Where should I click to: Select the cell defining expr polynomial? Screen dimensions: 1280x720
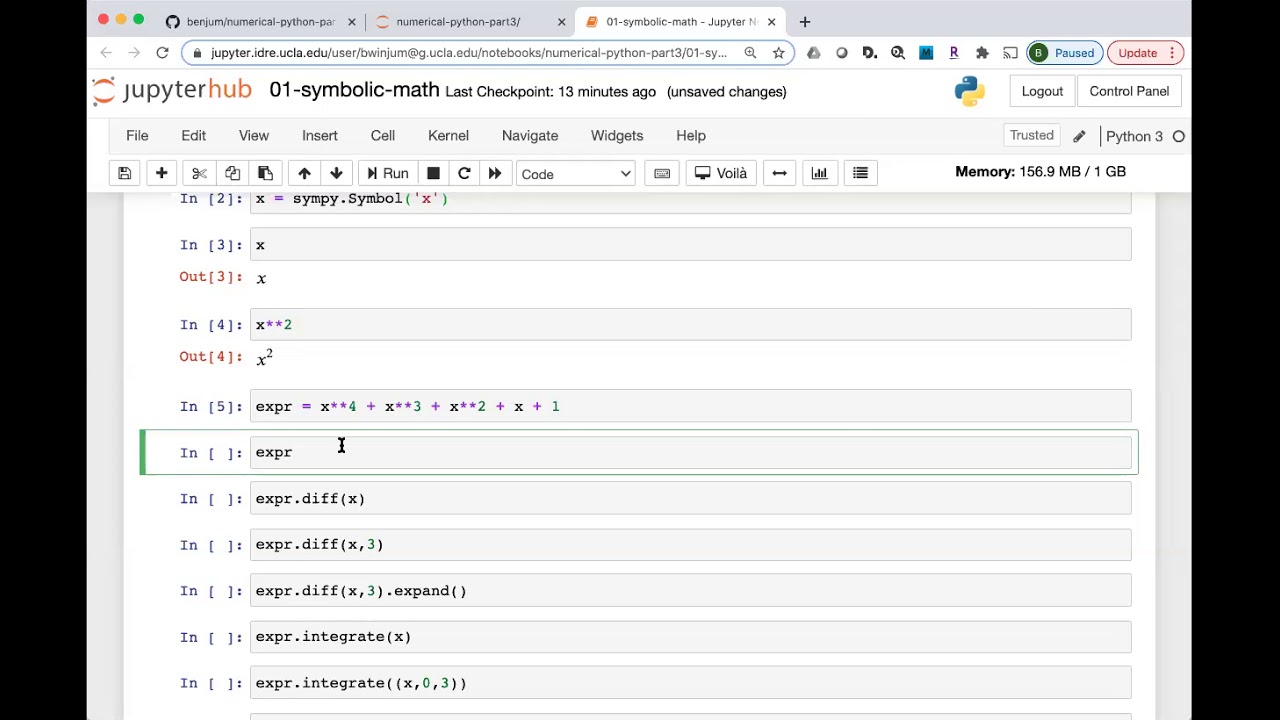(x=691, y=406)
